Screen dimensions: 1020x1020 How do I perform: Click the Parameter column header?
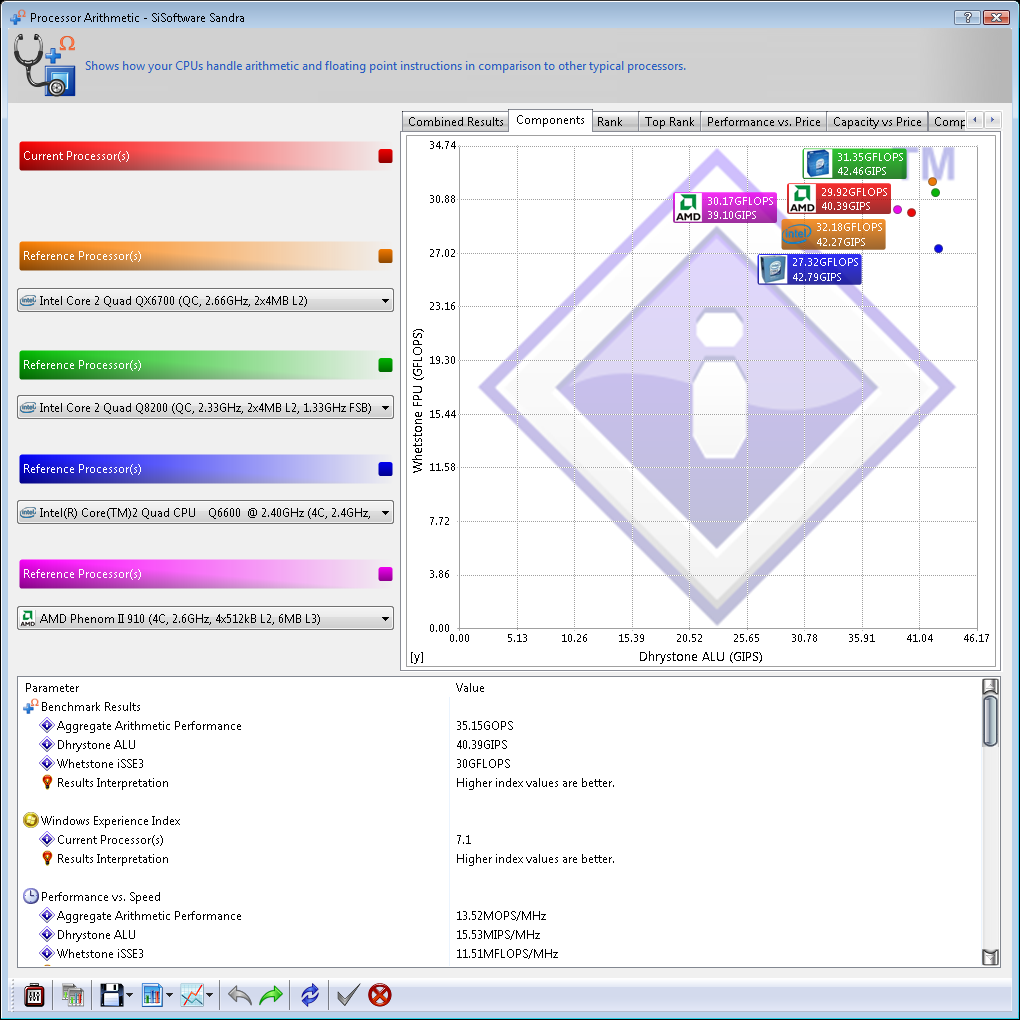[52, 688]
